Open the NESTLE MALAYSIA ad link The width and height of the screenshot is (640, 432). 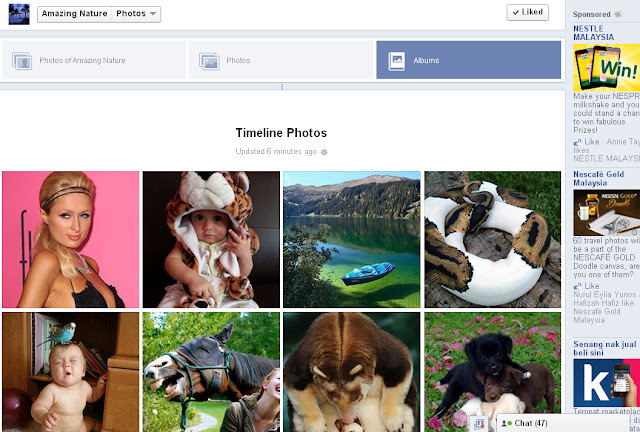coord(593,33)
